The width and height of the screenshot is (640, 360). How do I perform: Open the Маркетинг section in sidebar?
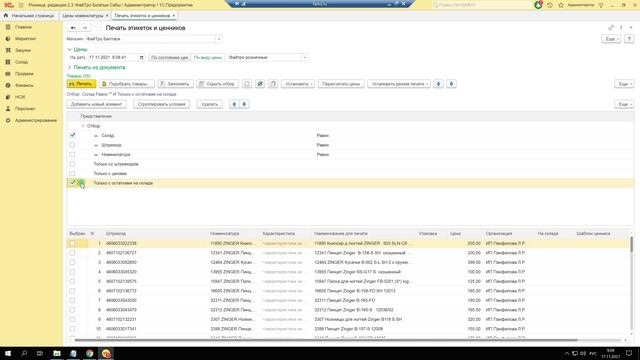(25, 39)
